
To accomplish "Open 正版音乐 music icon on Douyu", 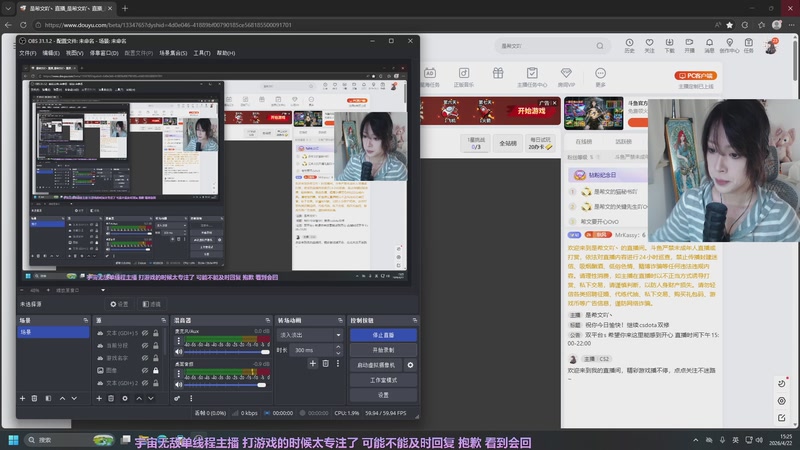I will click(x=464, y=77).
